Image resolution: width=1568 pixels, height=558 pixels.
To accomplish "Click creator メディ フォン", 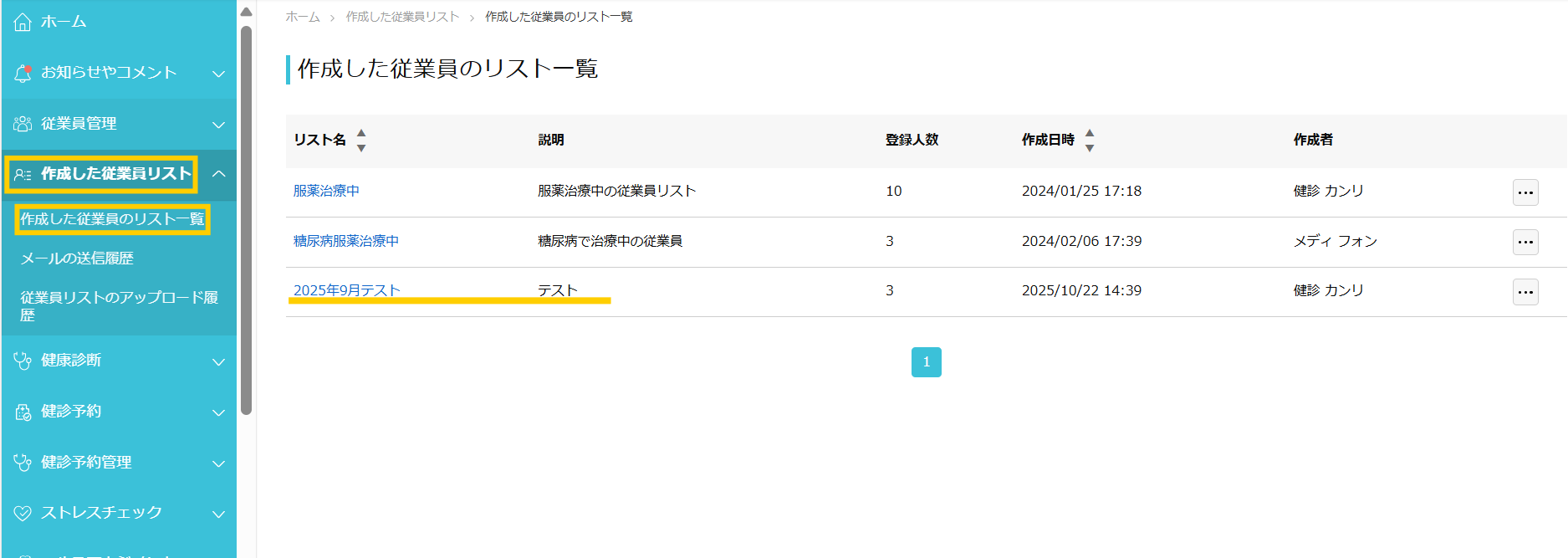I will click(x=1336, y=241).
